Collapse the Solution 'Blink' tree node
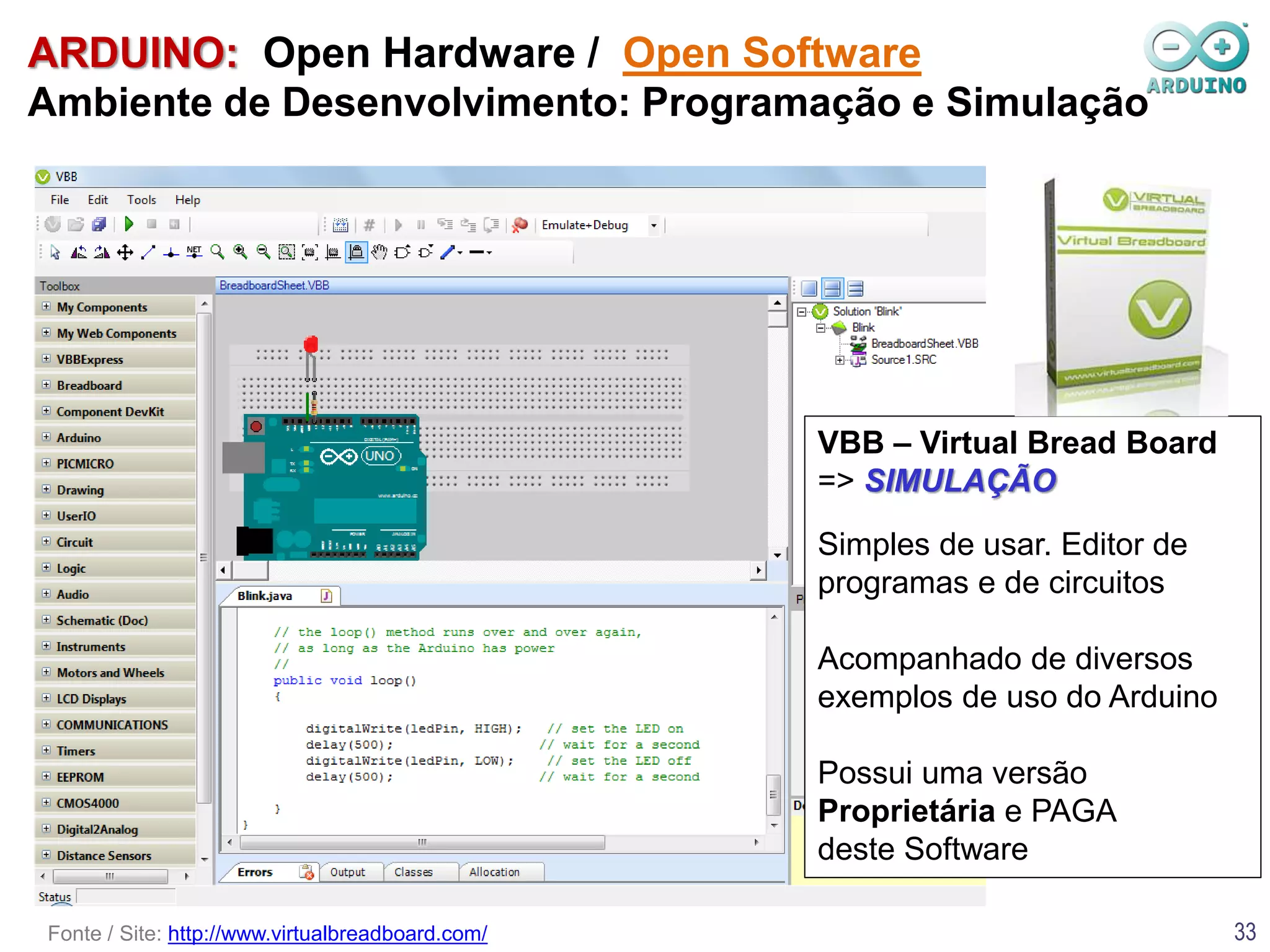Viewport: 1270px width, 952px height. (x=801, y=312)
